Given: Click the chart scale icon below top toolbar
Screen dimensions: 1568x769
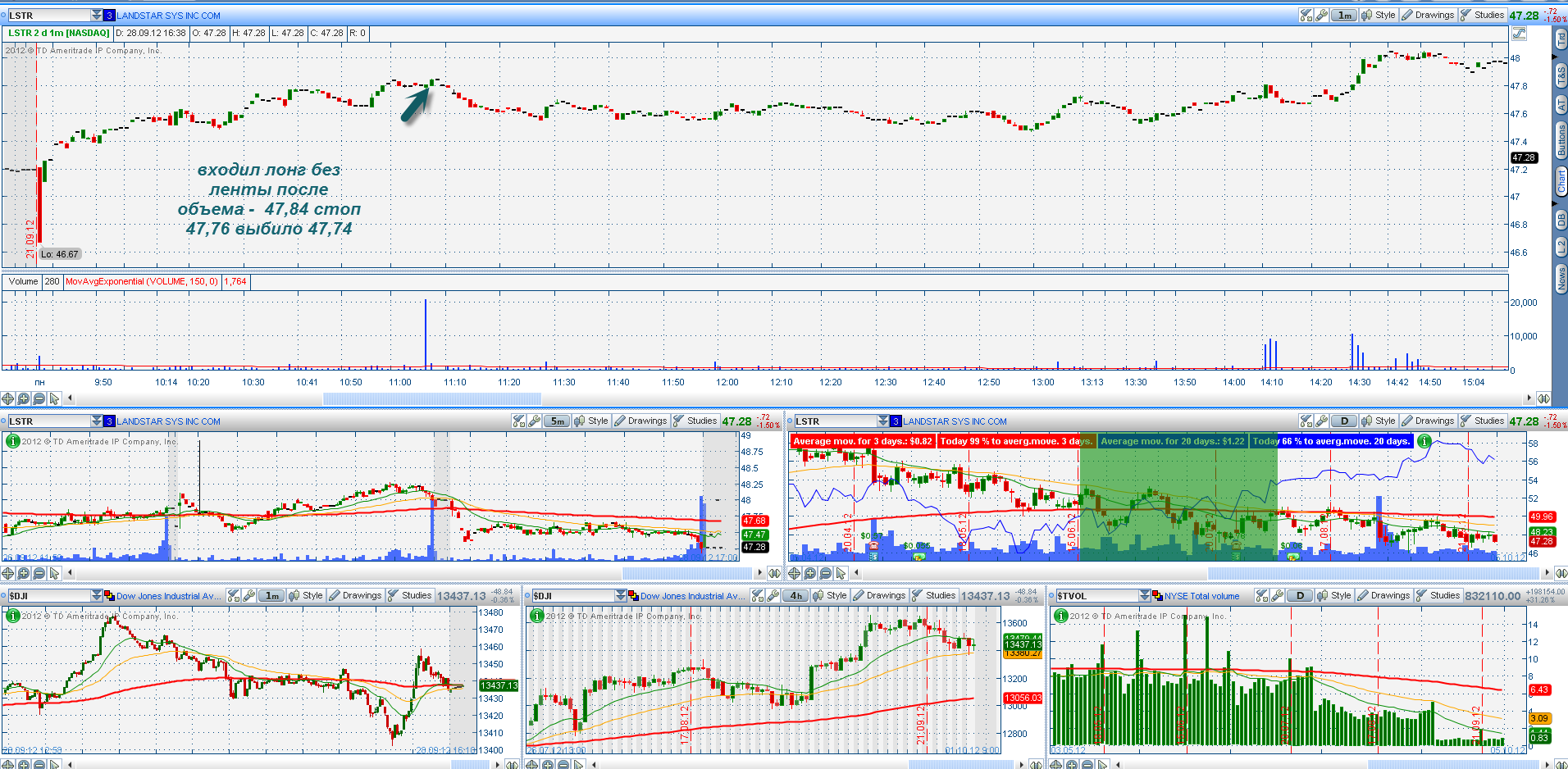Looking at the screenshot, I should click(x=1519, y=34).
